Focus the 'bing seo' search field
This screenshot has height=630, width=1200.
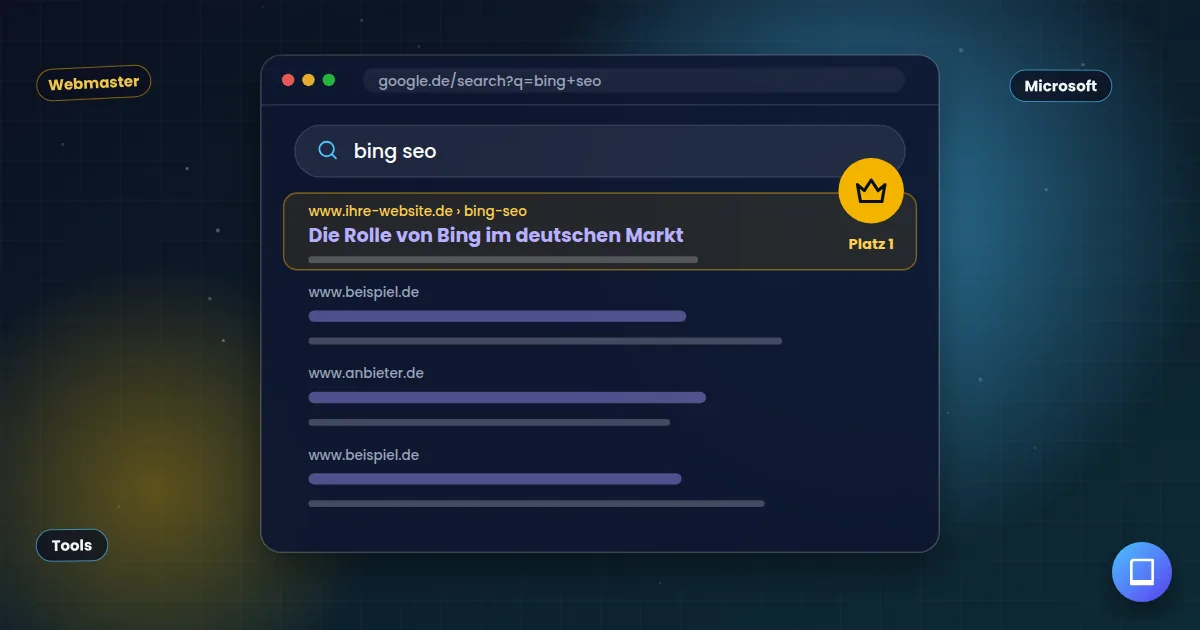click(600, 151)
